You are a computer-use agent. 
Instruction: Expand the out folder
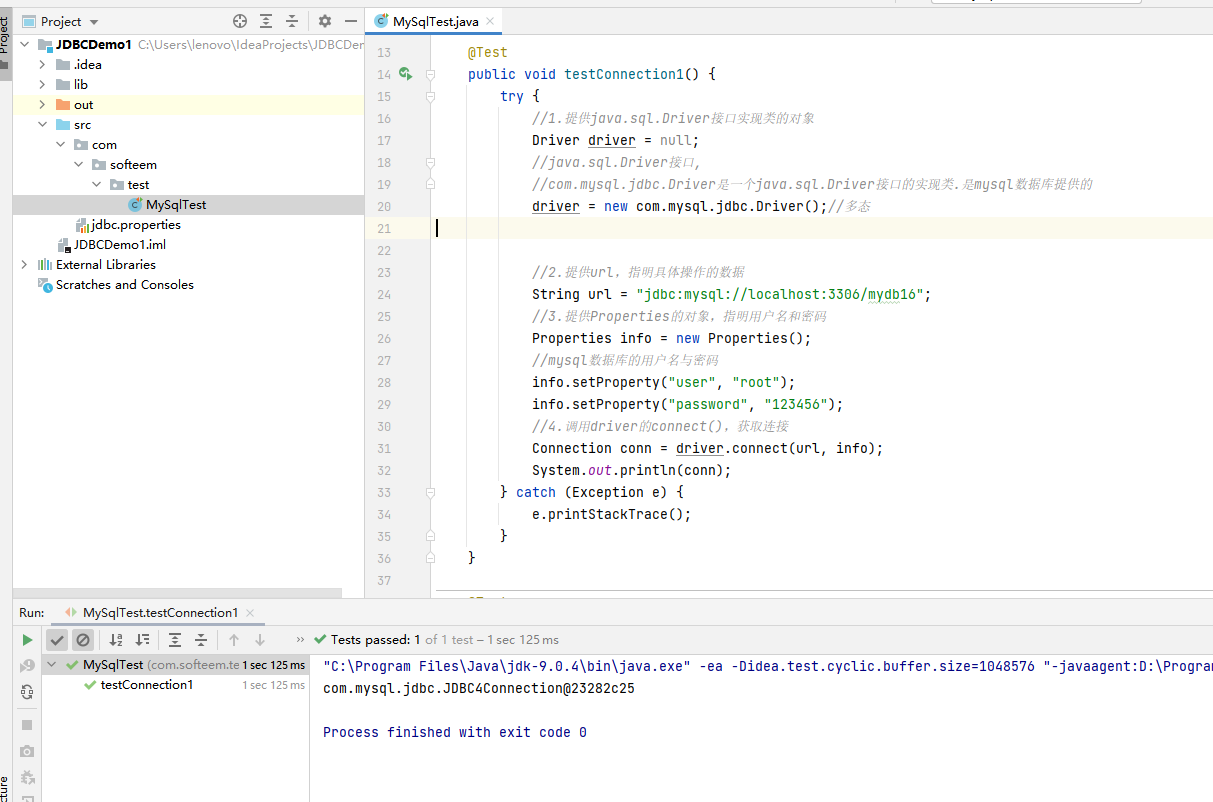(x=42, y=105)
